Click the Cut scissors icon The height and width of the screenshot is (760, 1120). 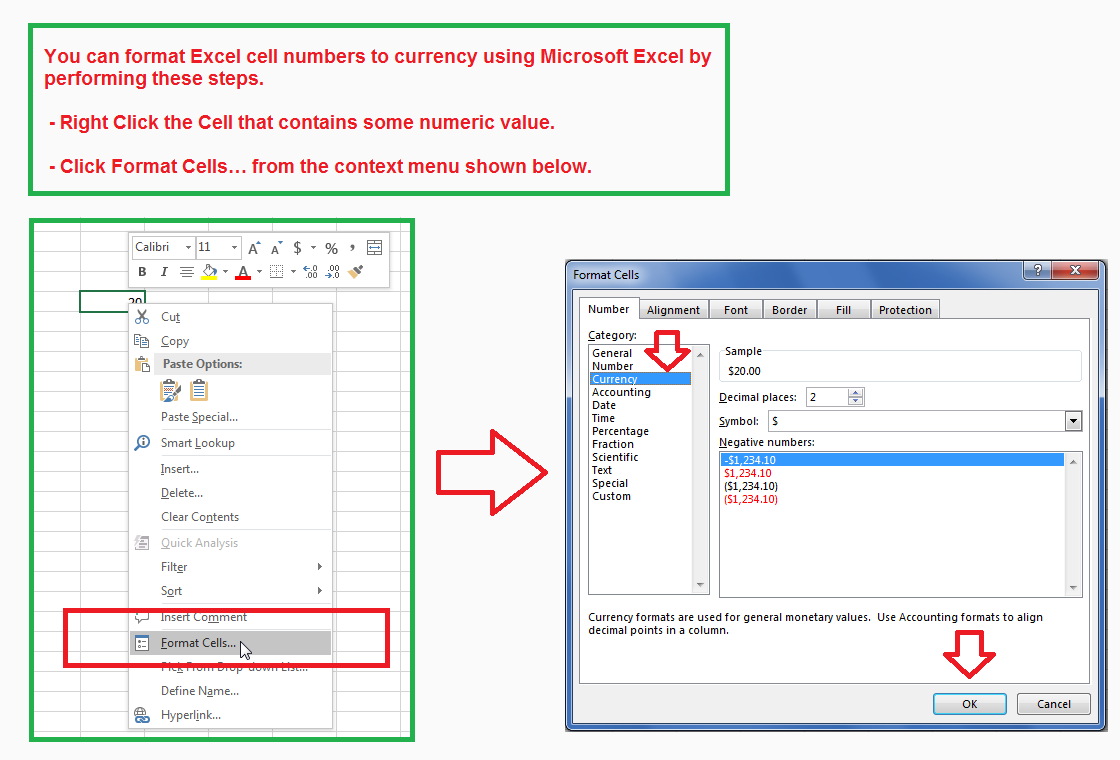[x=142, y=316]
